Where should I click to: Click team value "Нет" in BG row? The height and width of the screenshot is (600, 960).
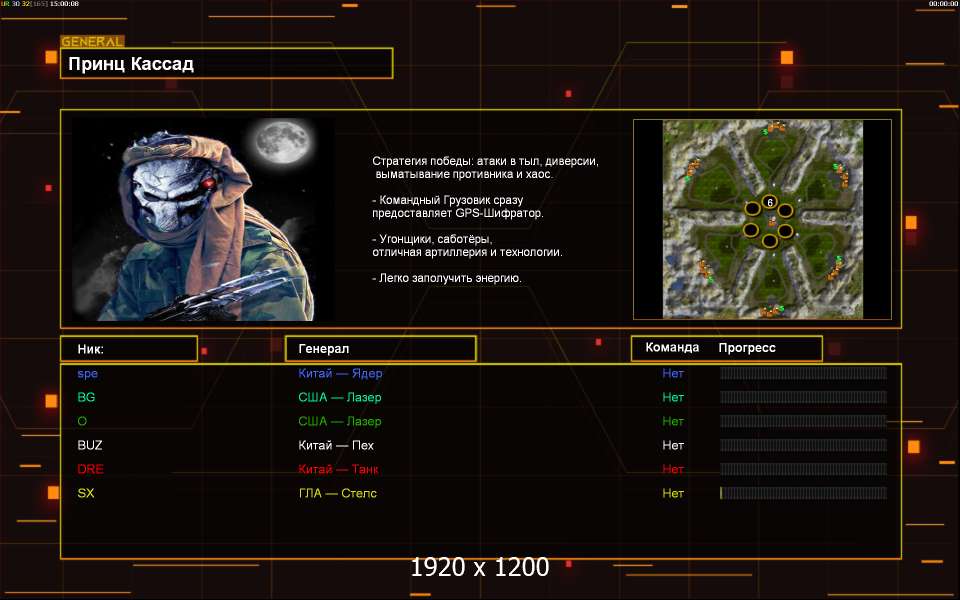[673, 397]
